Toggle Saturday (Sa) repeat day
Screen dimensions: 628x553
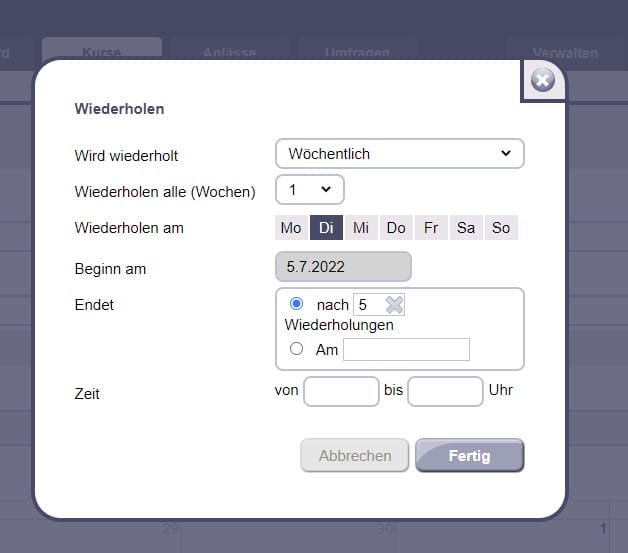pyautogui.click(x=466, y=228)
